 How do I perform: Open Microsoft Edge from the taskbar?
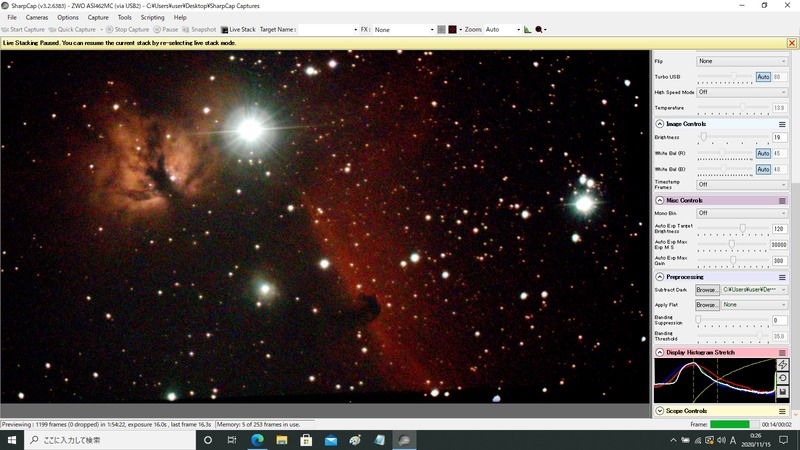tap(257, 440)
